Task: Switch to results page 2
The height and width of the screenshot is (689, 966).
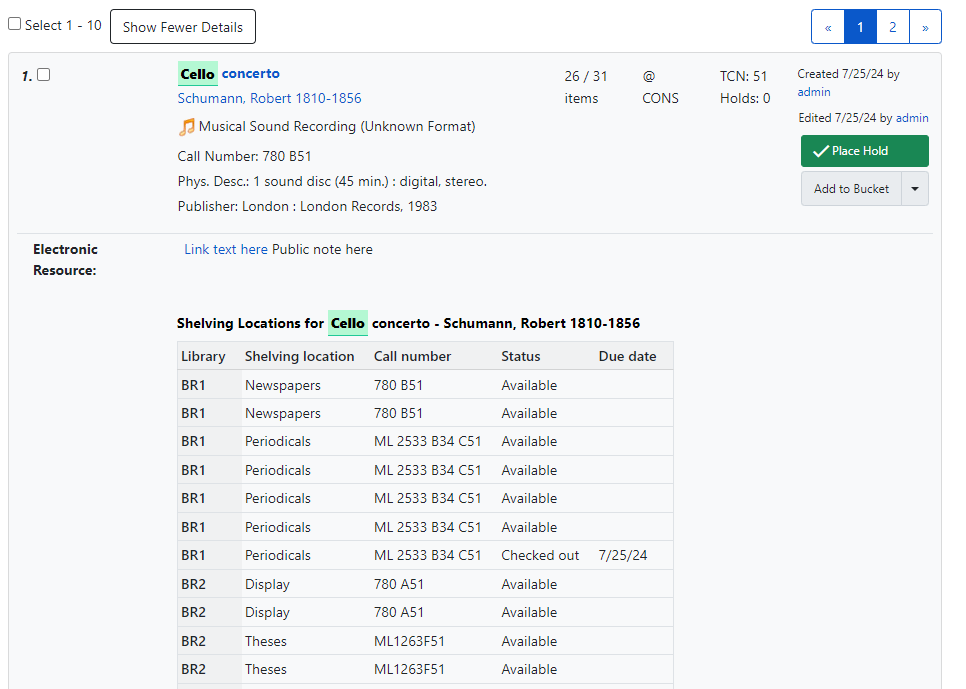Action: 892,26
